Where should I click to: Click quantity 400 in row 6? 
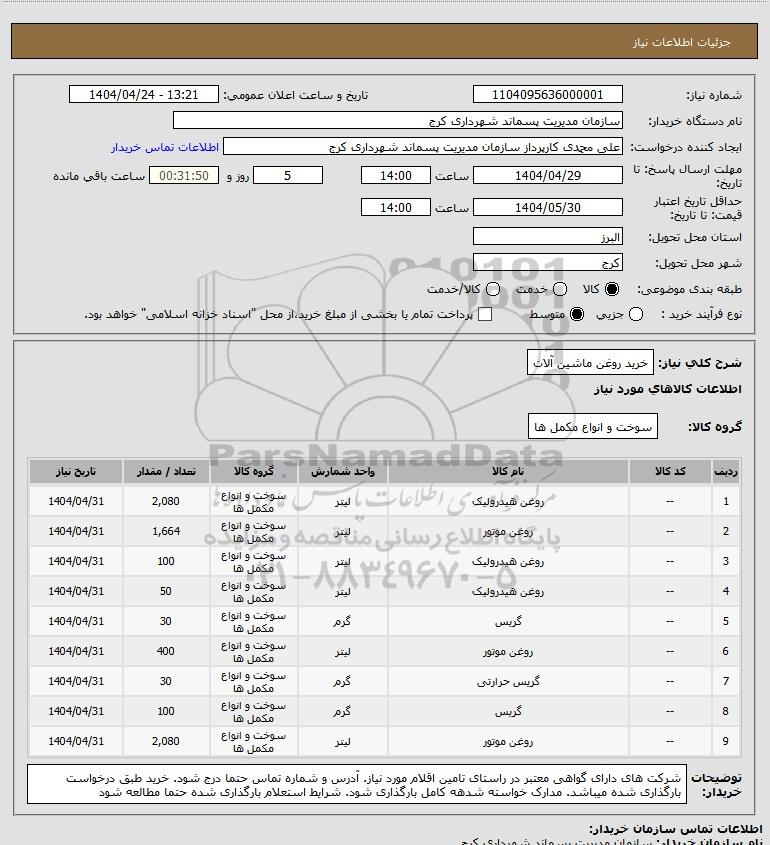tap(165, 651)
